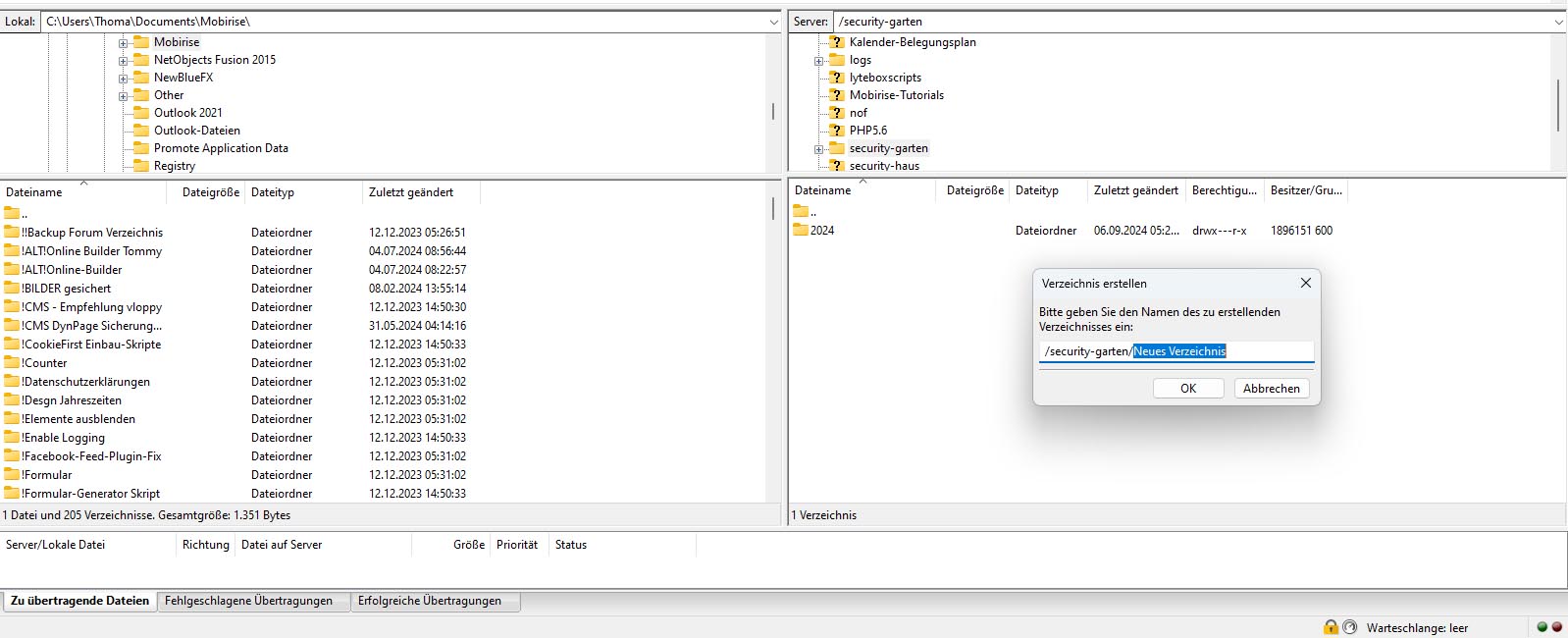Select the !ALT!Online Builder Tommy row

point(383,251)
